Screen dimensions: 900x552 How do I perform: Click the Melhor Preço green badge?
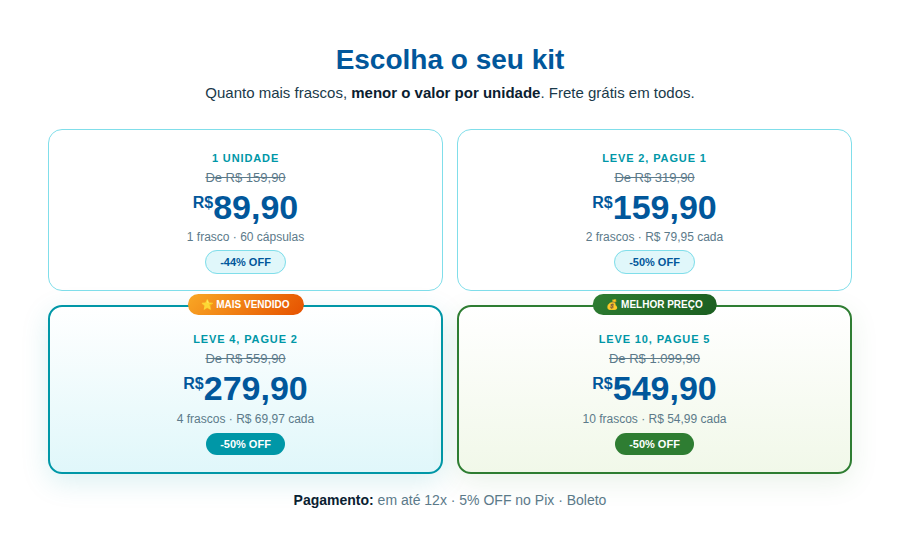tap(654, 305)
